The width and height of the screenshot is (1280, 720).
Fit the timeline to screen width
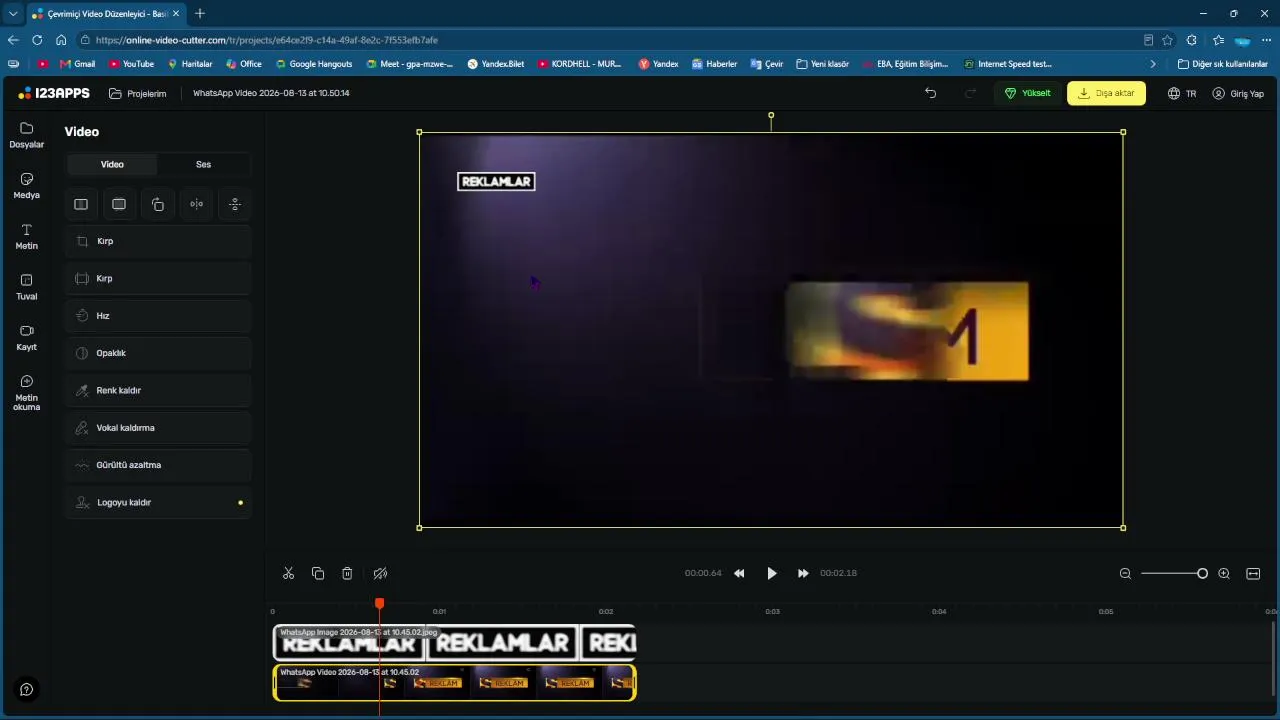tap(1253, 573)
